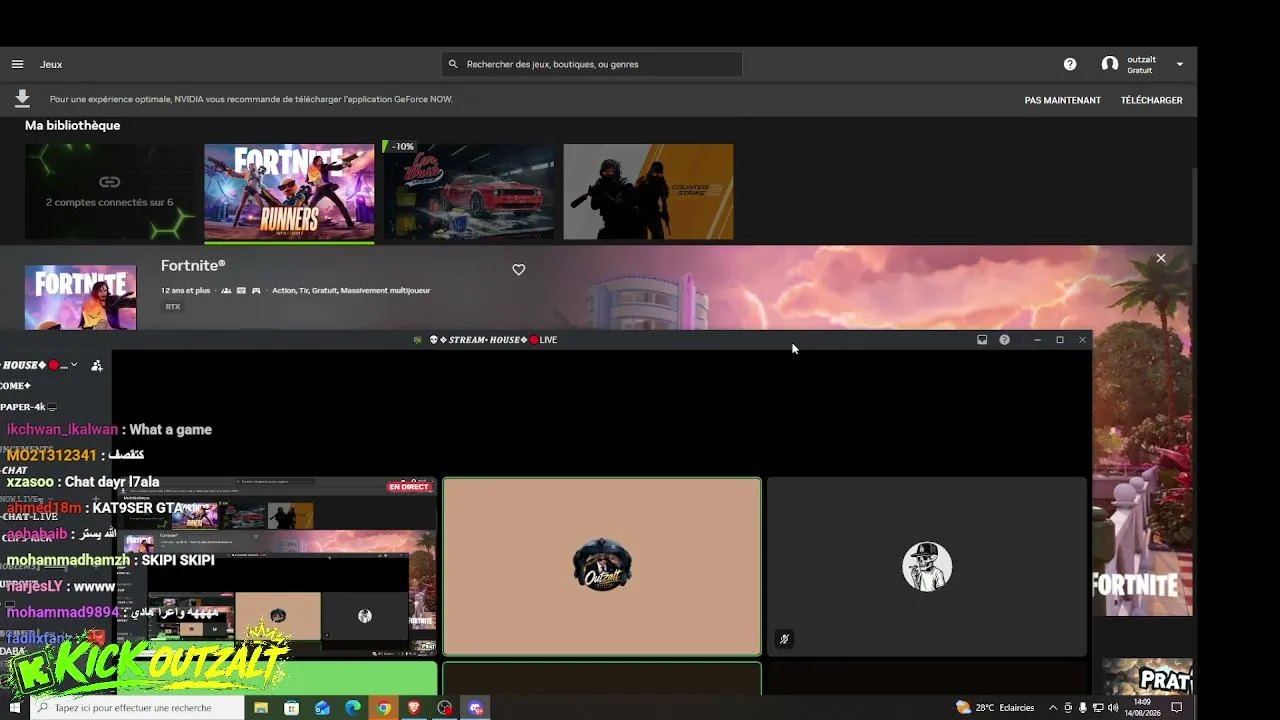Viewport: 1280px width, 720px height.
Task: Close the Fortnite details panel
Action: 1161,258
